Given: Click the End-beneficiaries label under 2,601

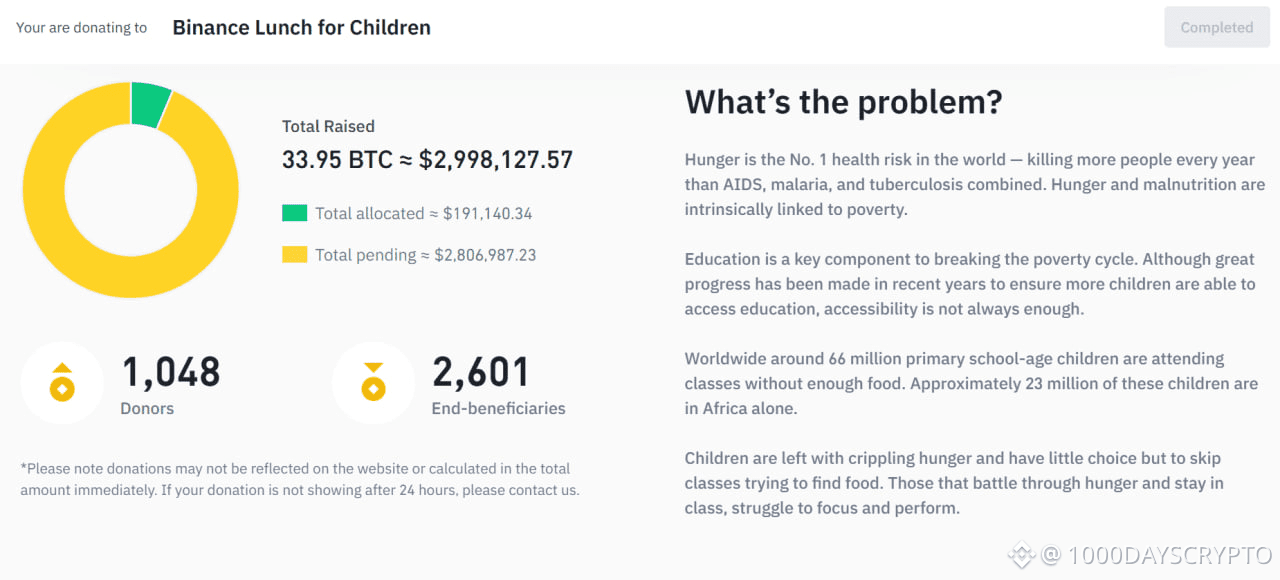Looking at the screenshot, I should pyautogui.click(x=498, y=408).
